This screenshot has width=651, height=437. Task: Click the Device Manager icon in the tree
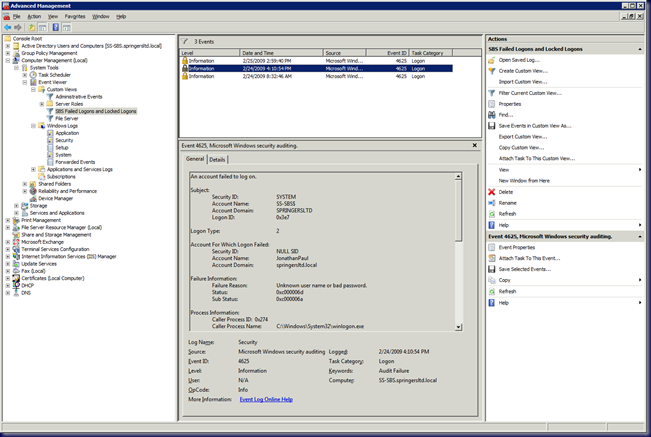(34, 198)
